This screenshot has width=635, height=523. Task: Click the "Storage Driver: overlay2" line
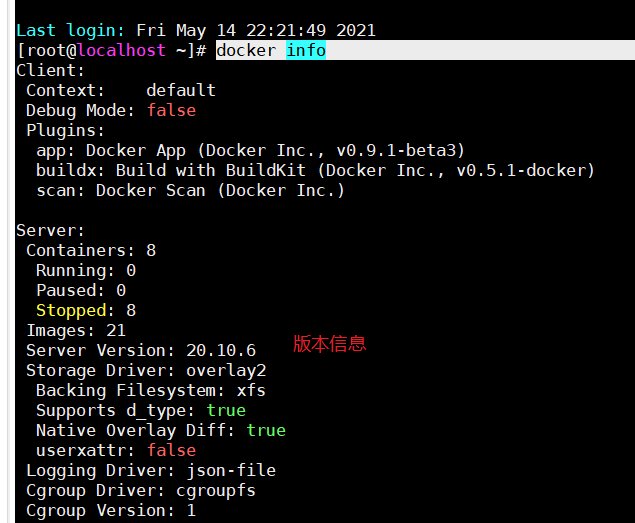pos(146,370)
